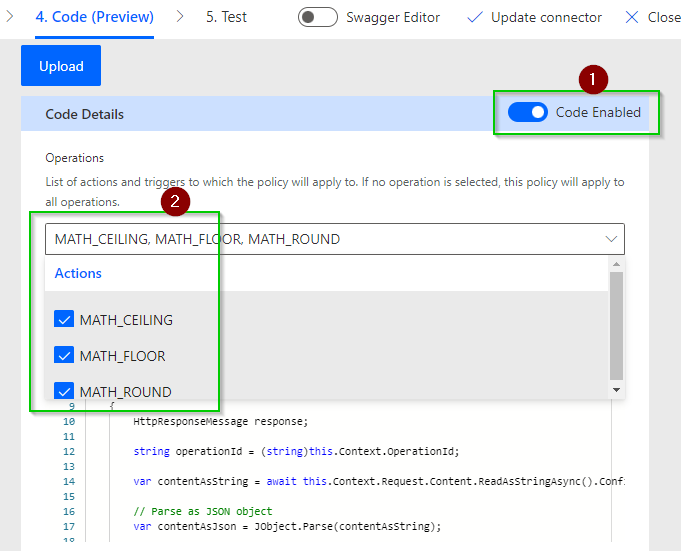This screenshot has height=551, width=681.
Task: Collapse the Operations dropdown via its chevron
Action: (x=611, y=239)
